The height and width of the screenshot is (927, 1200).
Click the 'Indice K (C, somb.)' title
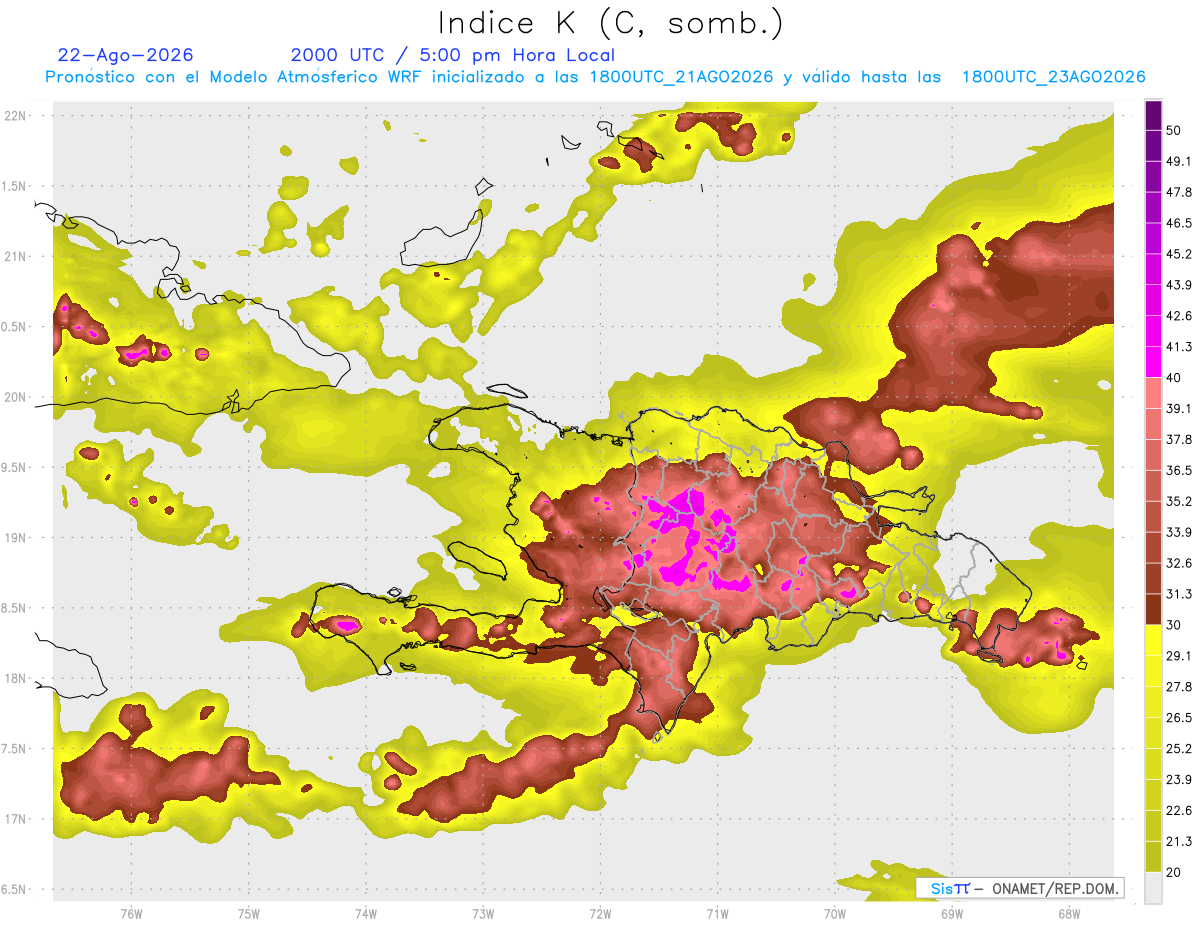point(610,23)
